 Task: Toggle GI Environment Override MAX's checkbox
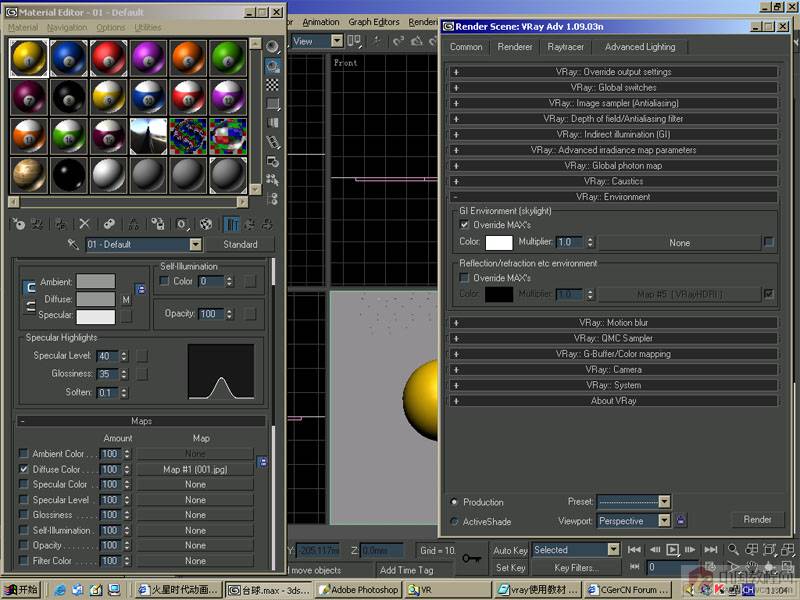(x=464, y=224)
